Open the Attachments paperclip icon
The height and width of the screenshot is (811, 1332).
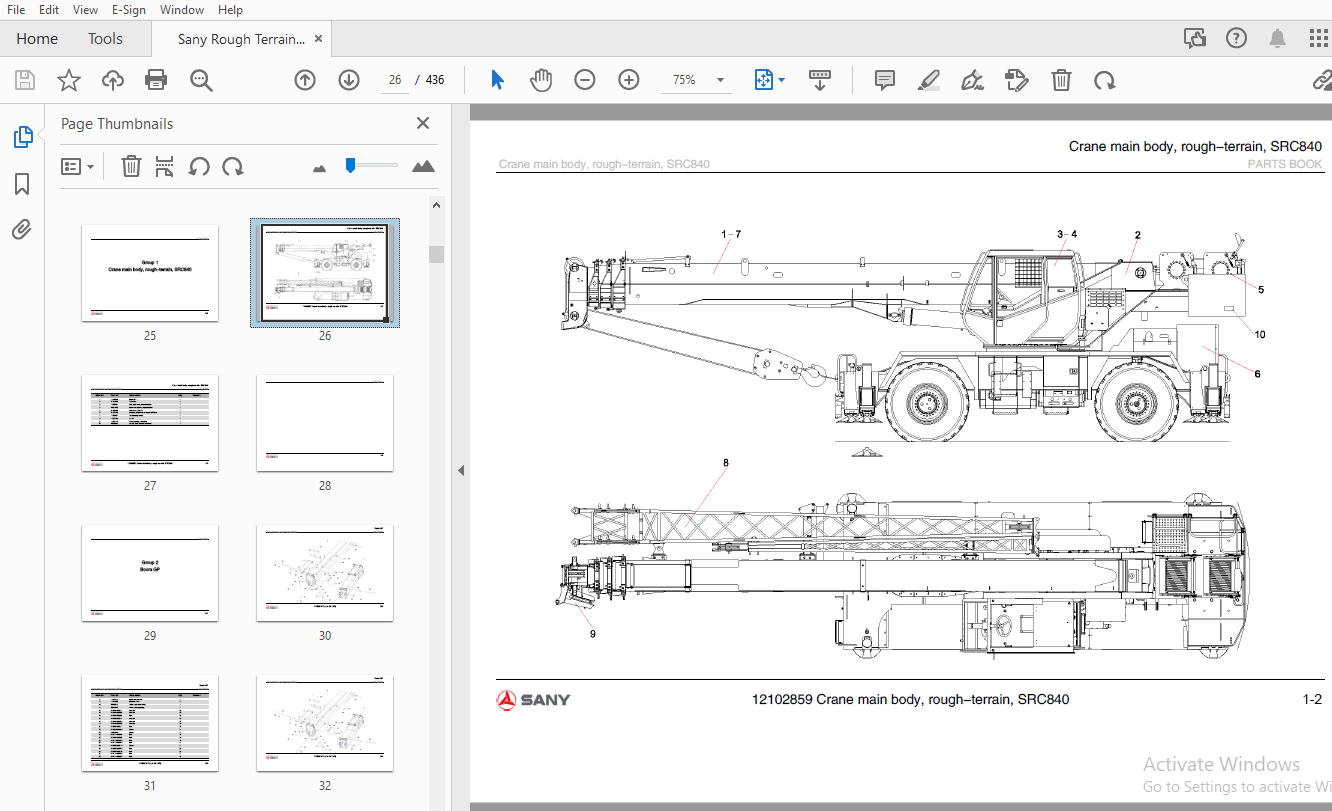tap(22, 230)
